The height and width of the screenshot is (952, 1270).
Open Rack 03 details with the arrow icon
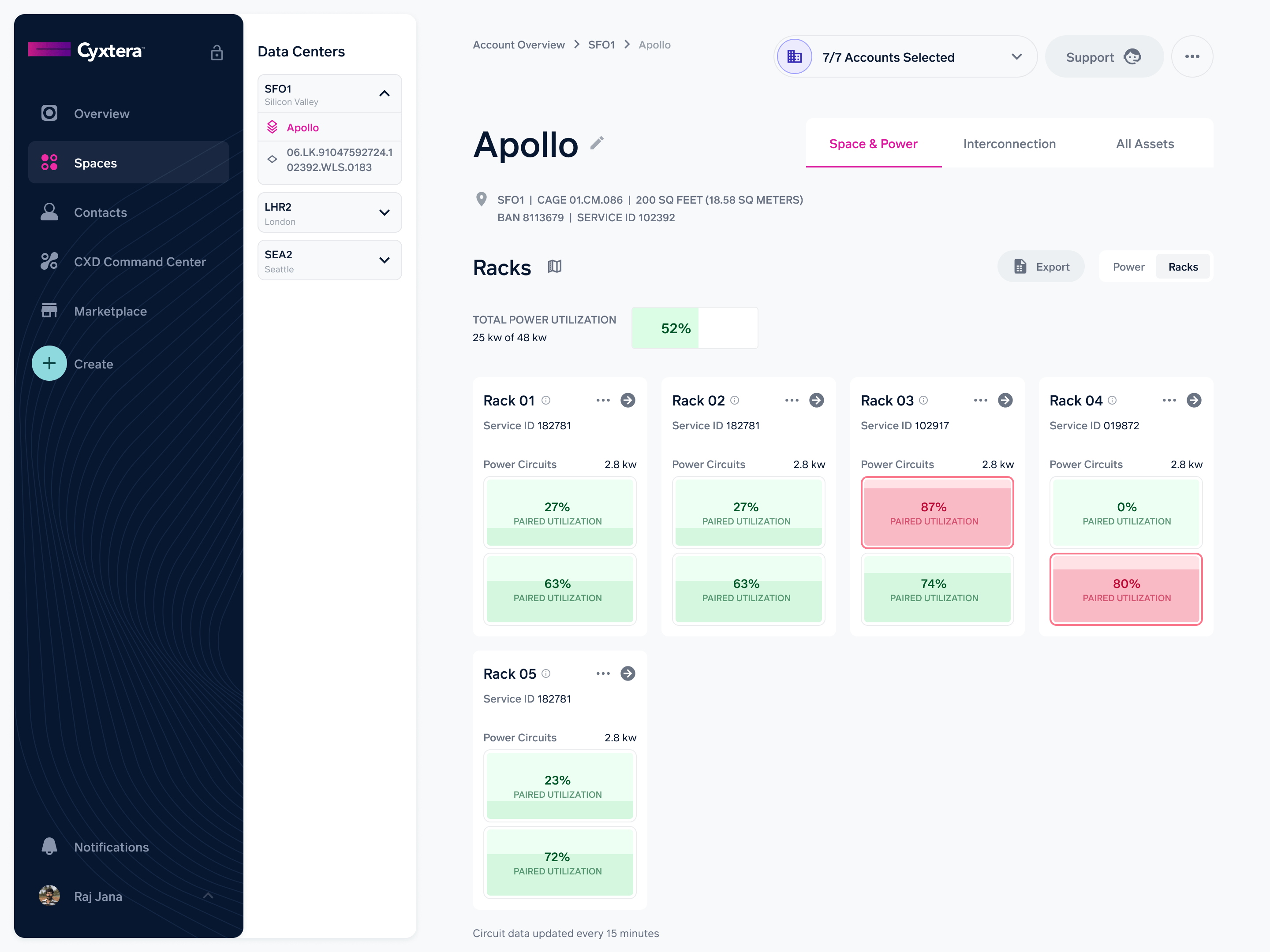click(x=1005, y=401)
